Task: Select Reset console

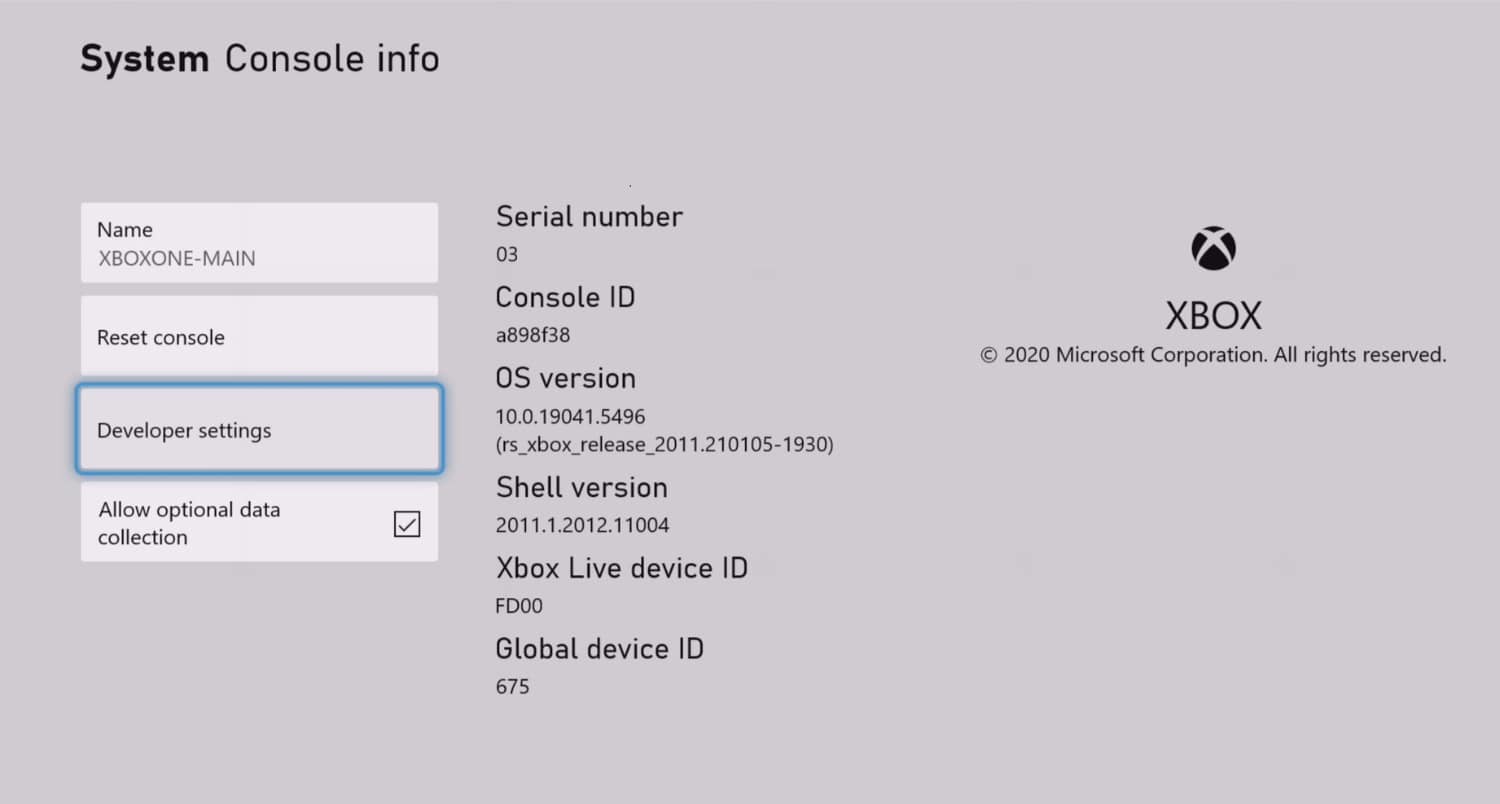Action: 259,336
